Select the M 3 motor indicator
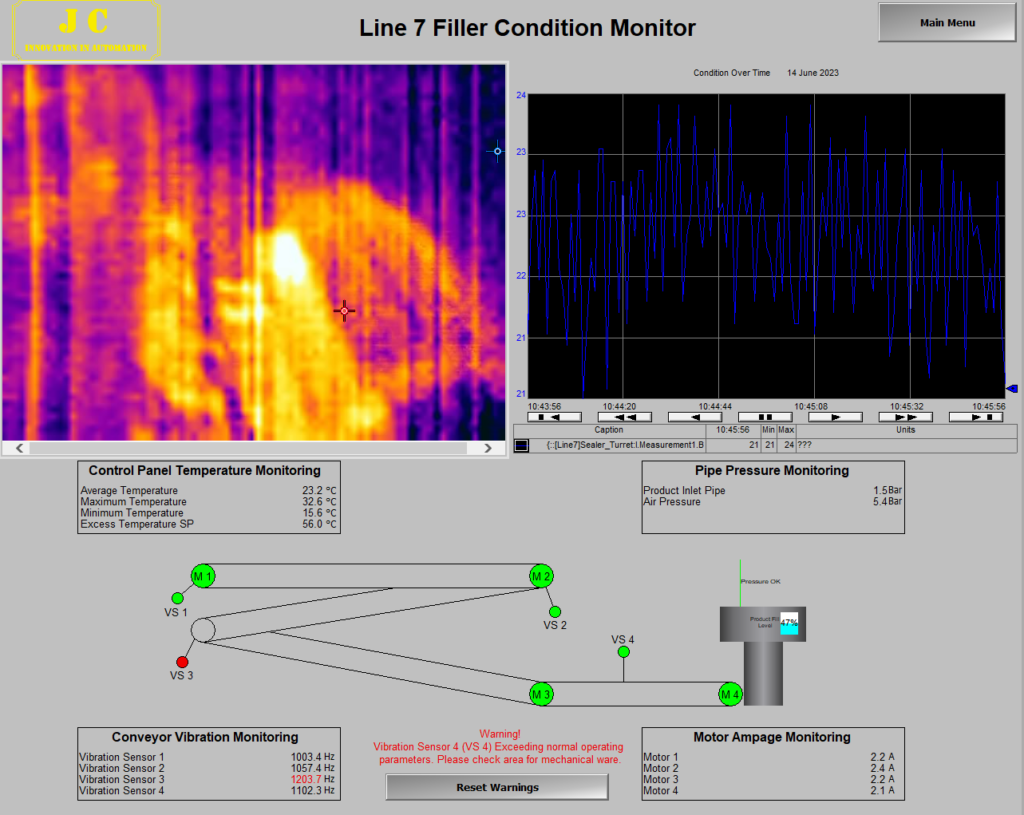Screen dimensions: 1024x815 point(542,694)
